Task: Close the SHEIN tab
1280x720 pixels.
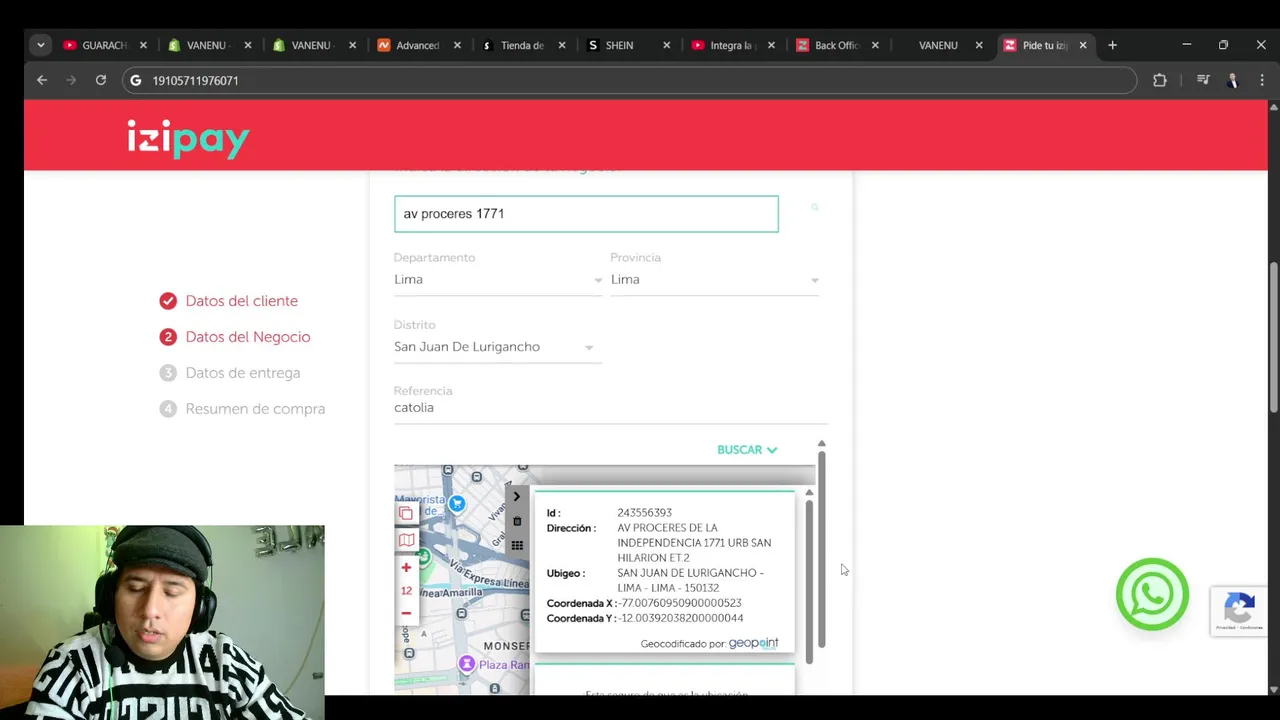Action: tap(667, 45)
